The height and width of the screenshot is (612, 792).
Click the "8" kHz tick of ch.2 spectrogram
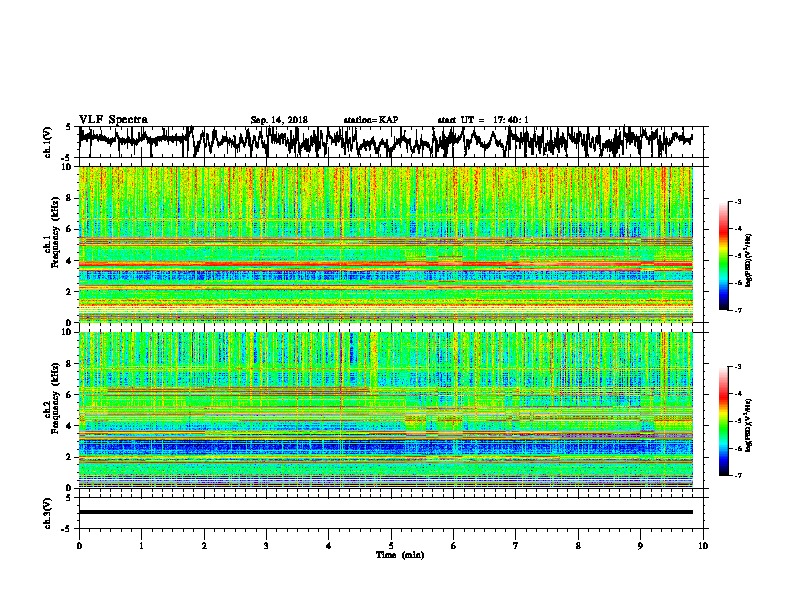coord(70,364)
